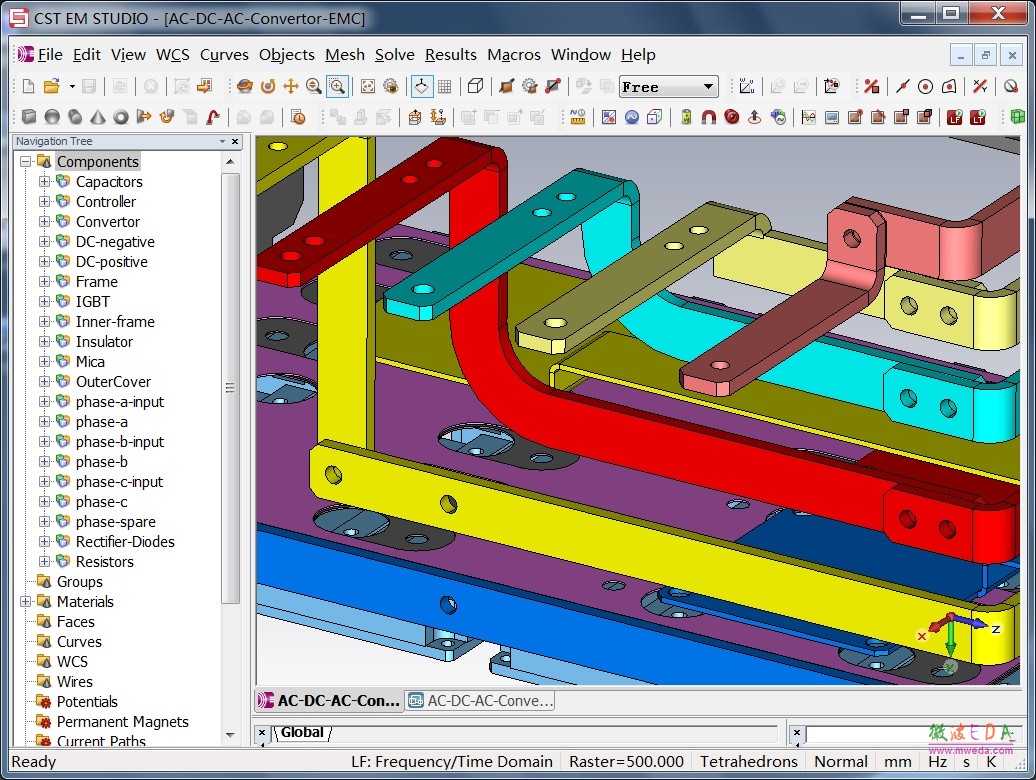1036x780 pixels.
Task: Select the Global parameter tab
Action: point(303,732)
